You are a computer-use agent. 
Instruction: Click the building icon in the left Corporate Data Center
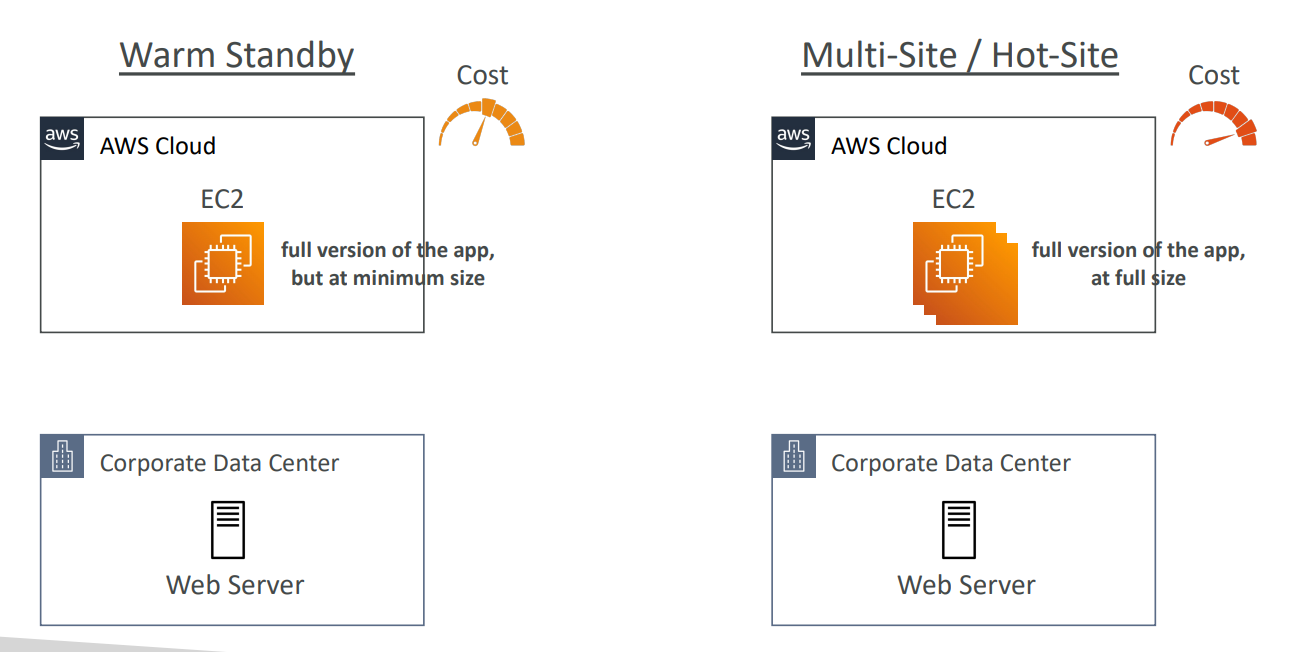[62, 457]
